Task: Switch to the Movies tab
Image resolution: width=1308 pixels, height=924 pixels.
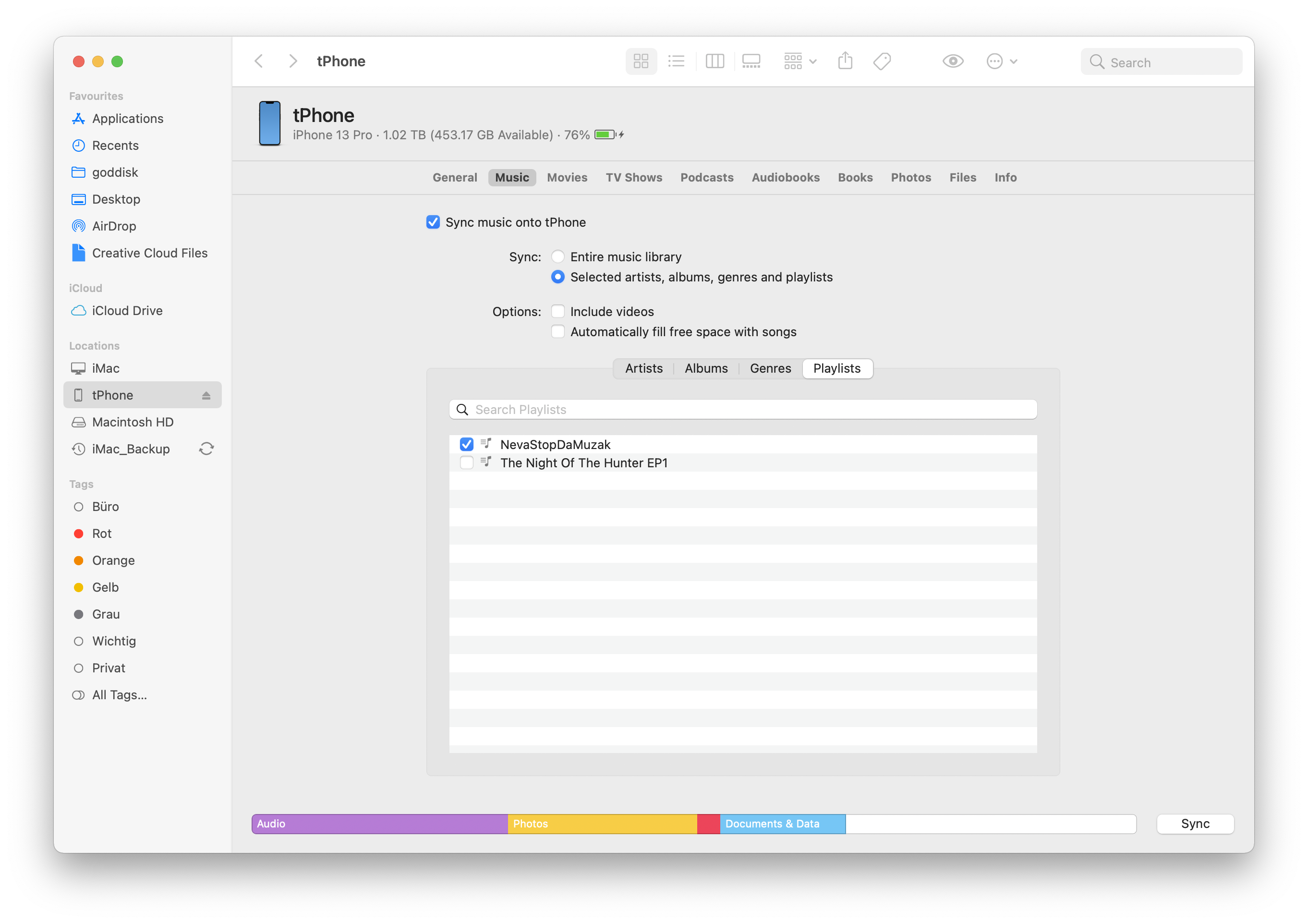Action: [x=567, y=177]
